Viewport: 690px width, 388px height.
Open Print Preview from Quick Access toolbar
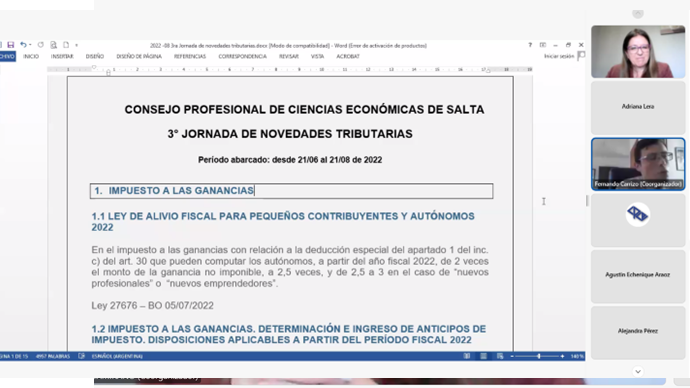pos(53,45)
